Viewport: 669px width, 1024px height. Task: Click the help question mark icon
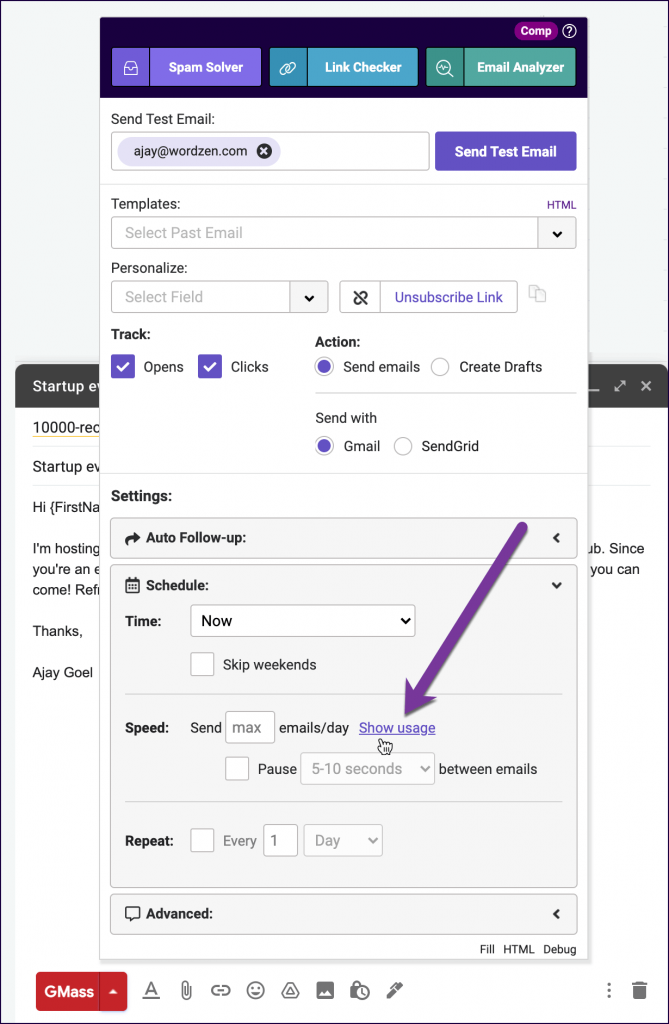(570, 31)
